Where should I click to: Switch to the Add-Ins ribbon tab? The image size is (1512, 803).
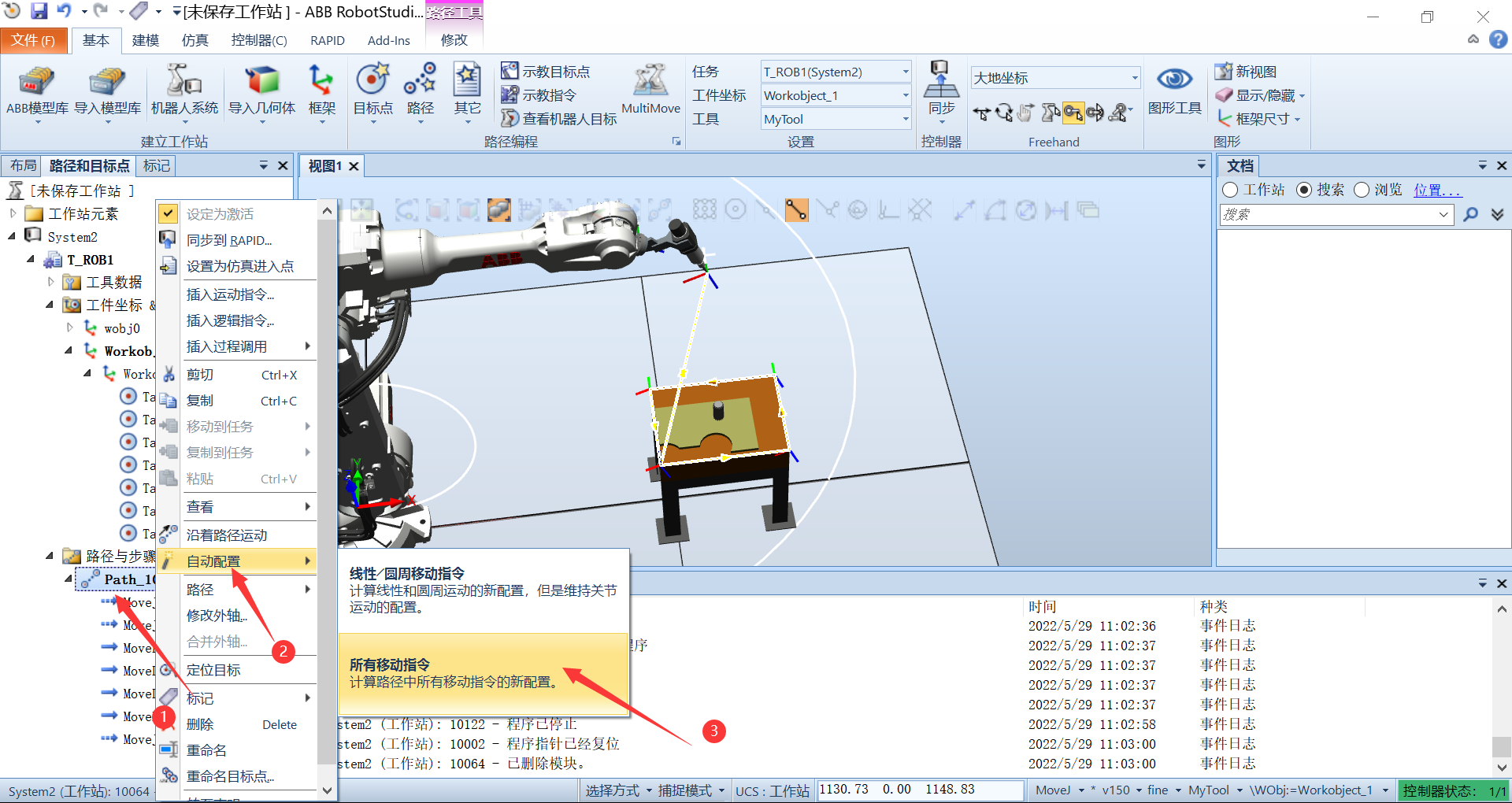coord(389,40)
